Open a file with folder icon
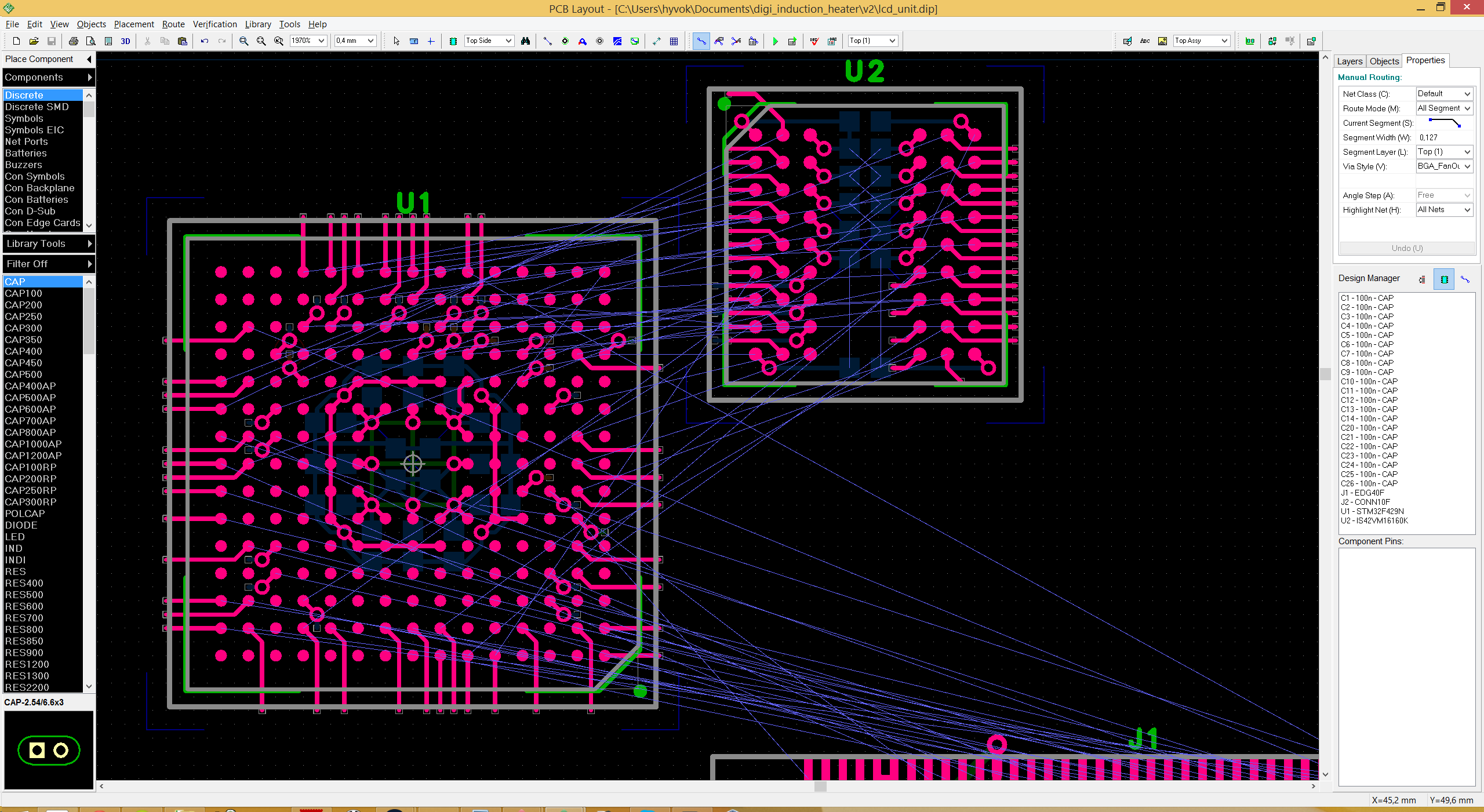The width and height of the screenshot is (1484, 812). (34, 41)
